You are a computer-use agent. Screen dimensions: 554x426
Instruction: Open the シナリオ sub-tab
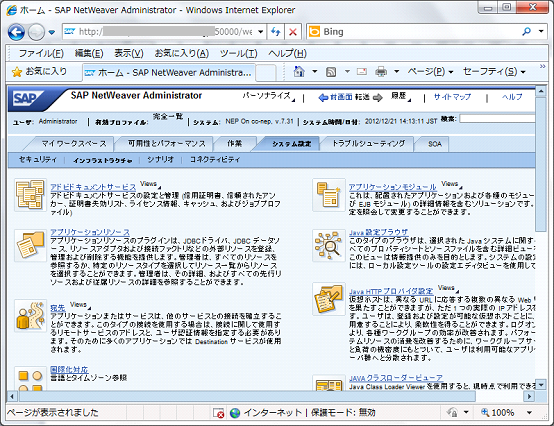point(160,160)
